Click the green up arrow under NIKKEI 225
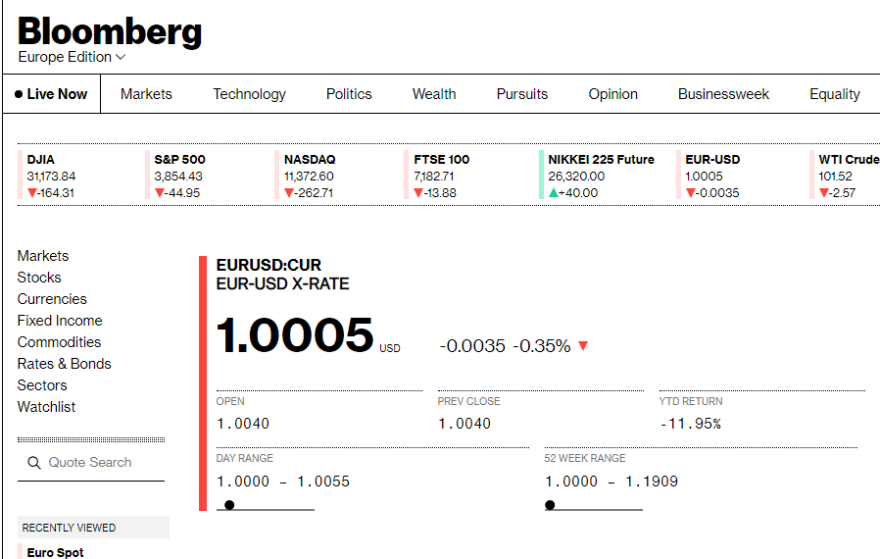Image resolution: width=880 pixels, height=559 pixels. point(553,193)
